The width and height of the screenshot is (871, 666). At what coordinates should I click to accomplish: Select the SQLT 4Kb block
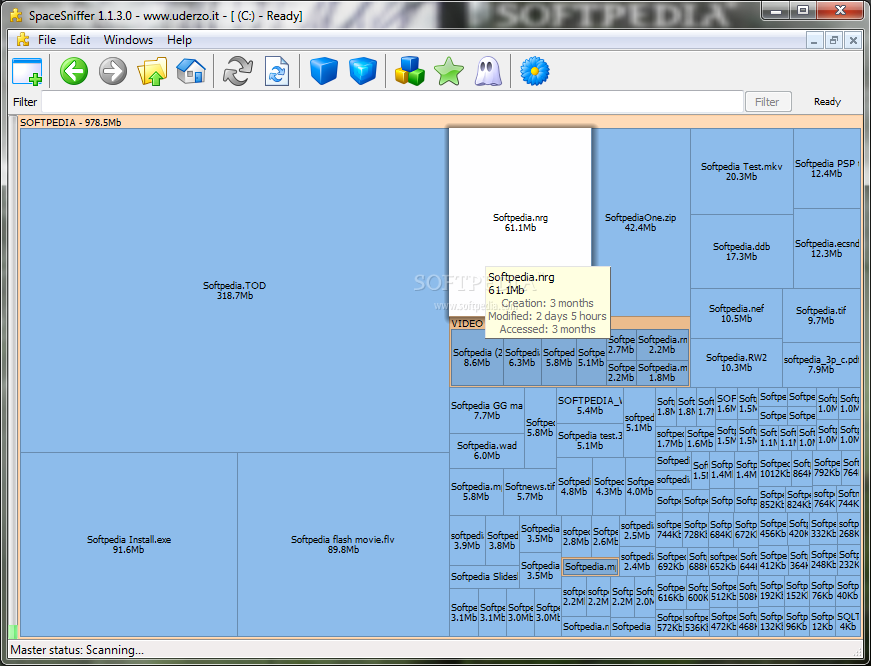tap(848, 622)
